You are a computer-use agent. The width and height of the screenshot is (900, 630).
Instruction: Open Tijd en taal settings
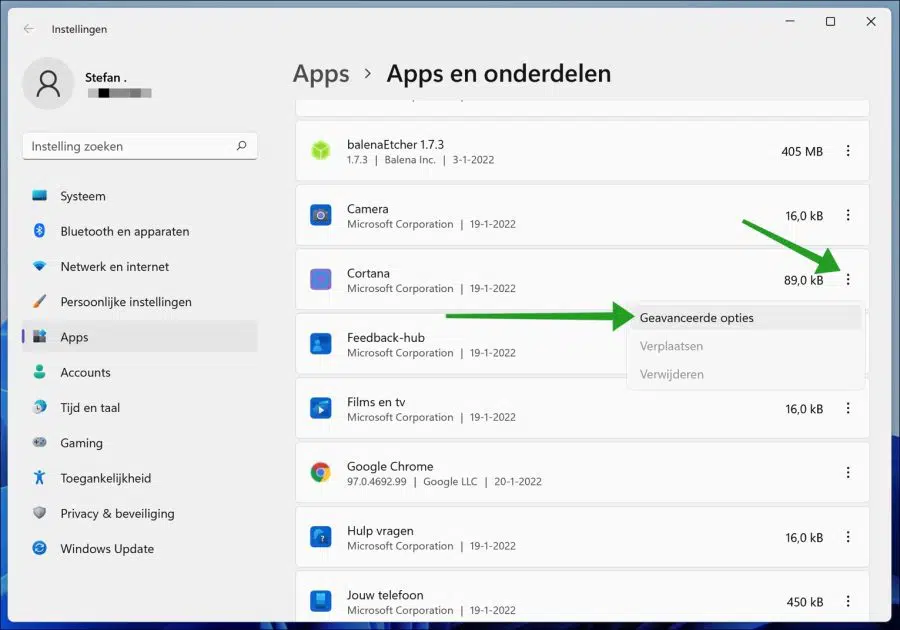coord(140,407)
